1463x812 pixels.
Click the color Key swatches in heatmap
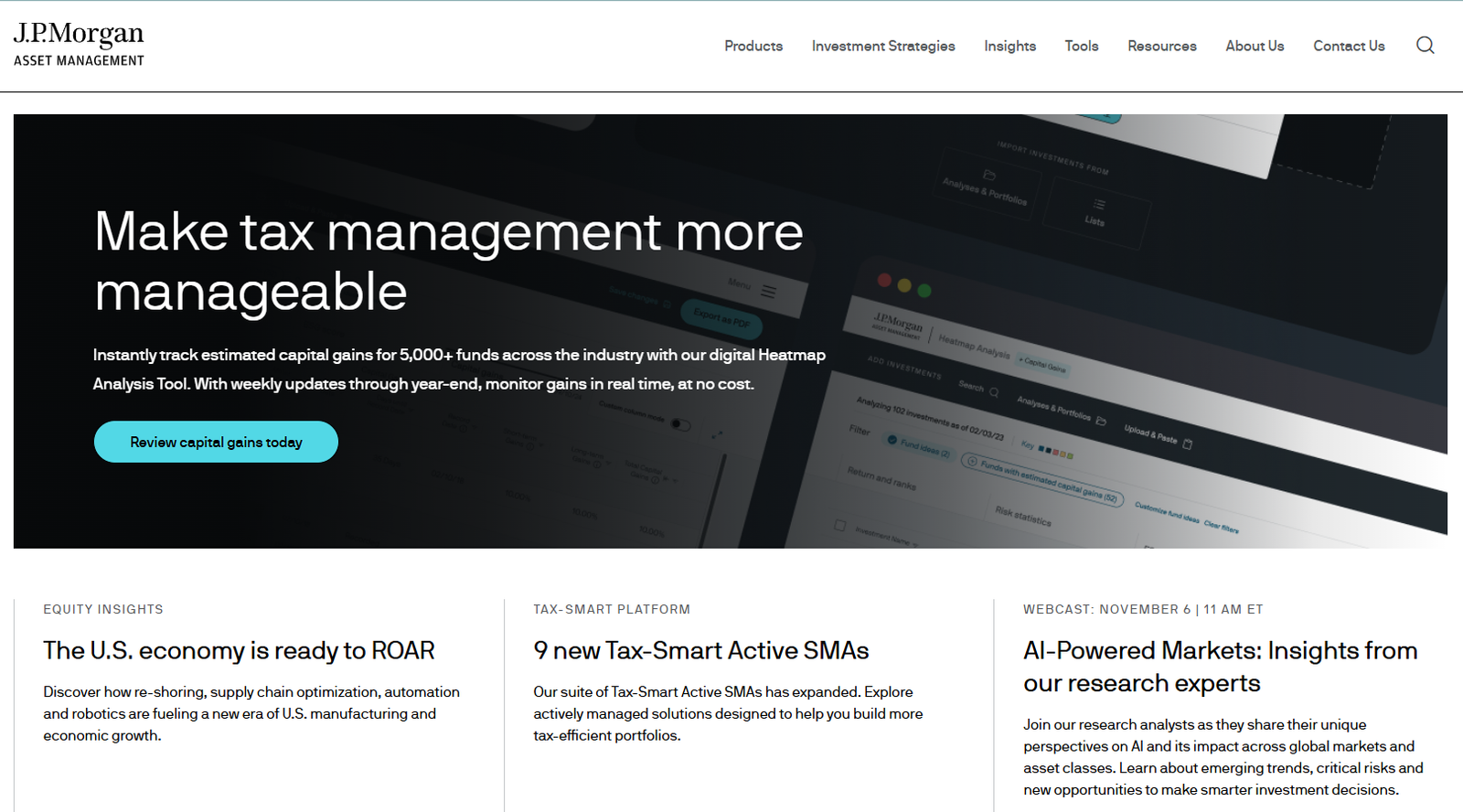point(1055,452)
